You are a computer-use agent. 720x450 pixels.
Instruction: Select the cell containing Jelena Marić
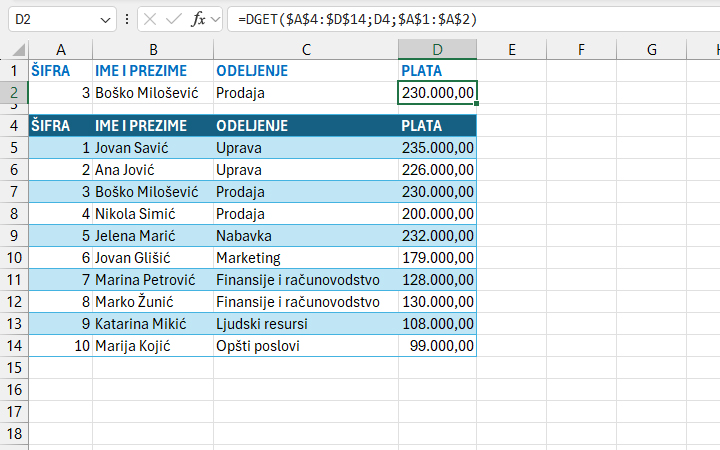pyautogui.click(x=152, y=235)
